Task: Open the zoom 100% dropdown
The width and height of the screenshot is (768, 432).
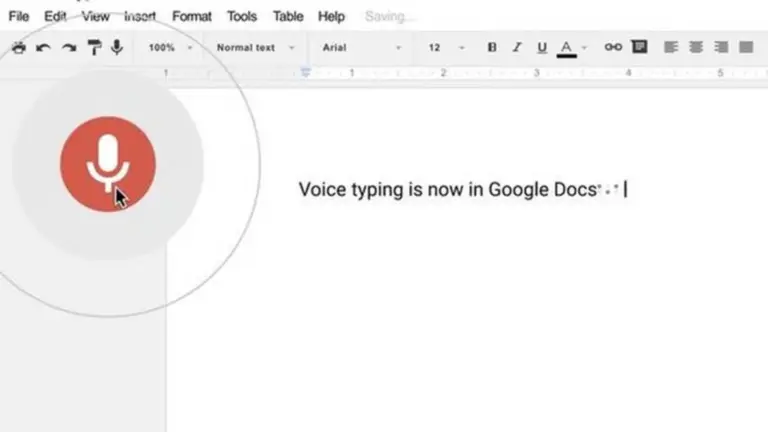Action: tap(170, 48)
